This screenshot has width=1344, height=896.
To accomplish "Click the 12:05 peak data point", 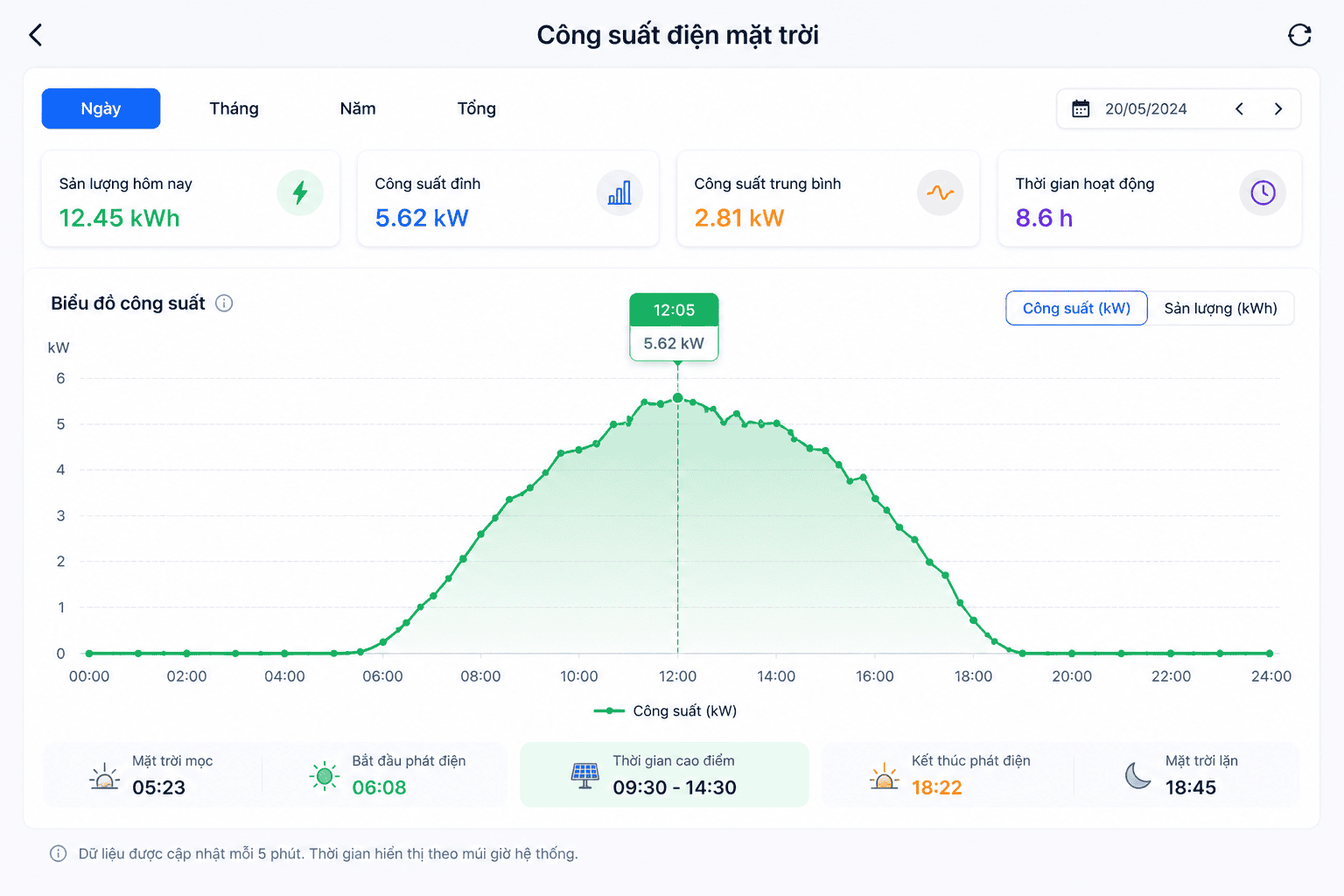I will point(677,398).
